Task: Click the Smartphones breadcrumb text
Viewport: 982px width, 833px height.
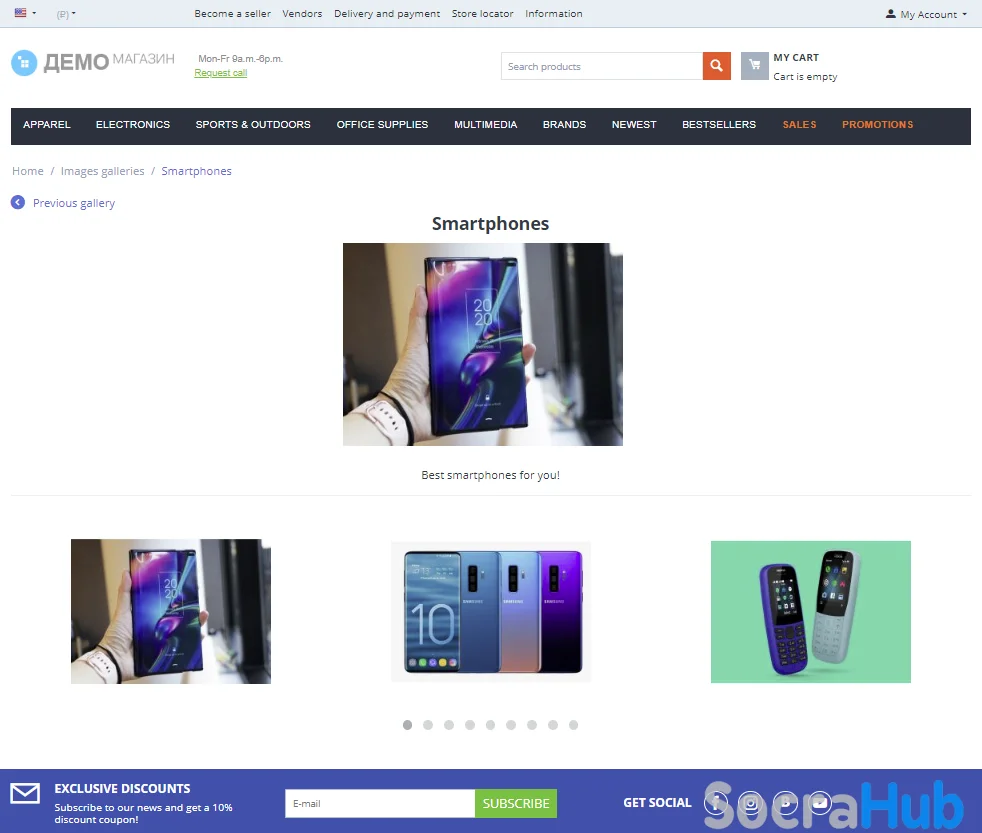Action: pyautogui.click(x=196, y=171)
